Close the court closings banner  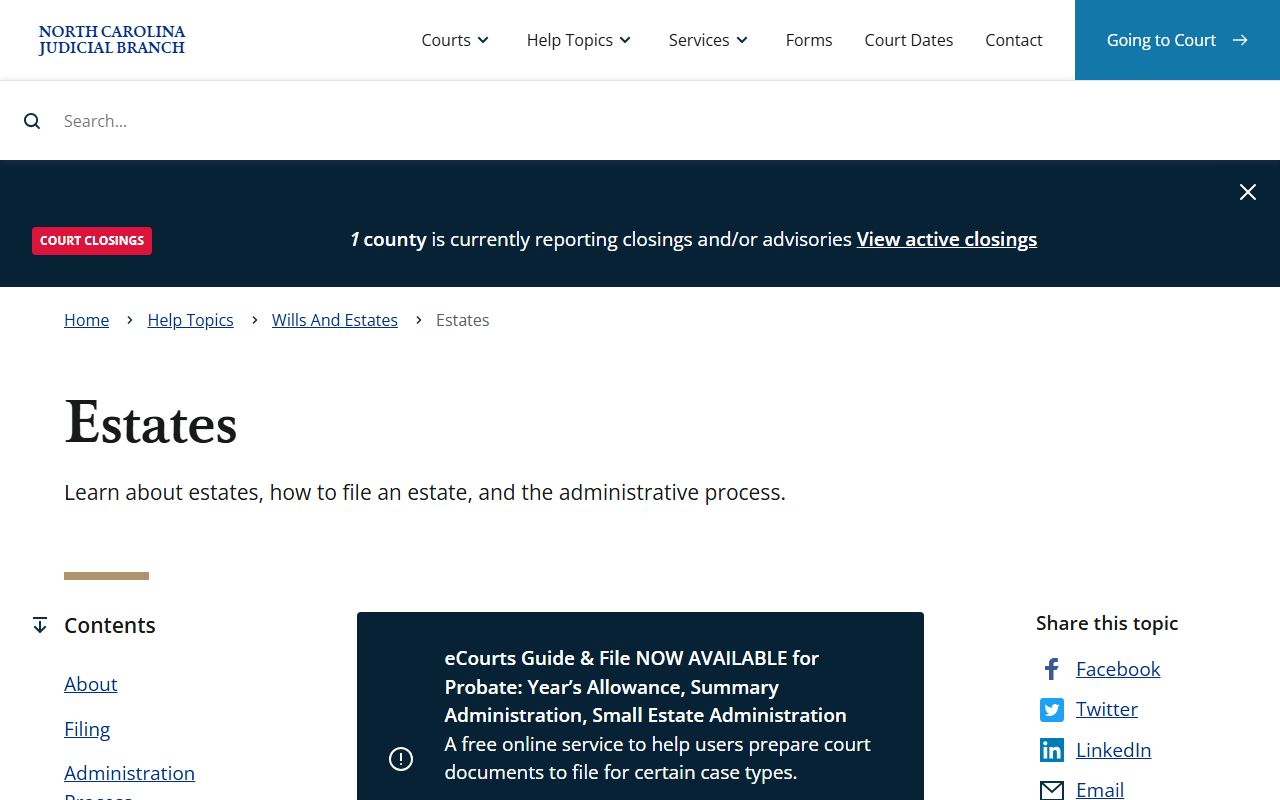tap(1248, 192)
